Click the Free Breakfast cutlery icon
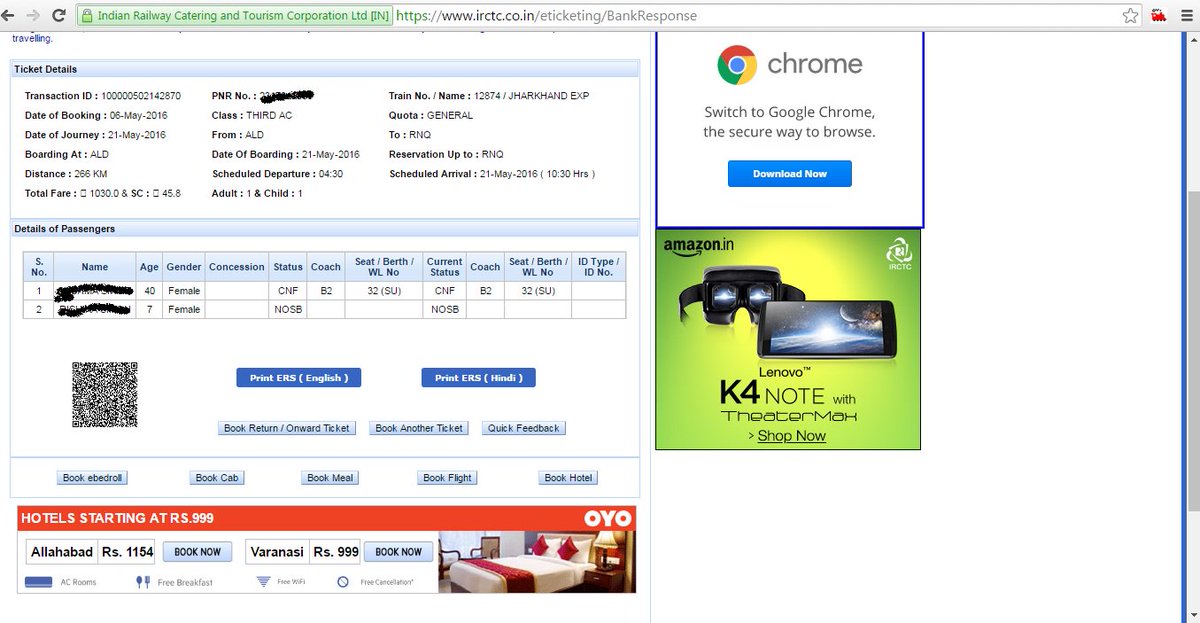 pyautogui.click(x=142, y=581)
